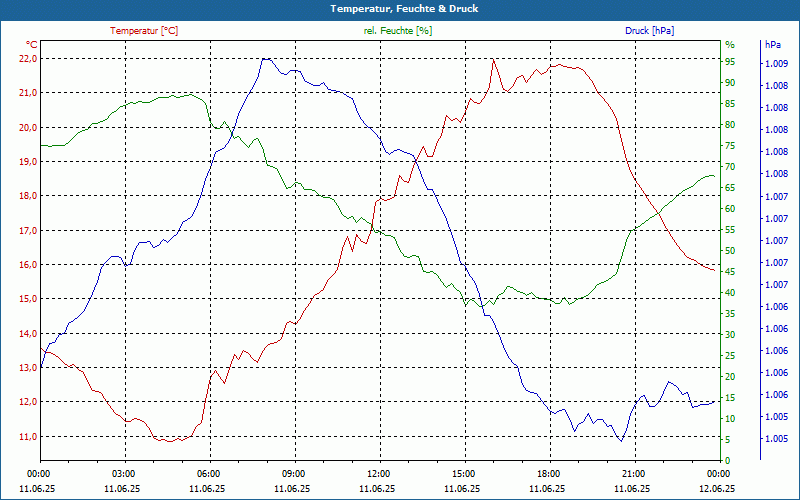The image size is (800, 500).
Task: Click the 55 value on the humidity axis
Action: point(730,230)
